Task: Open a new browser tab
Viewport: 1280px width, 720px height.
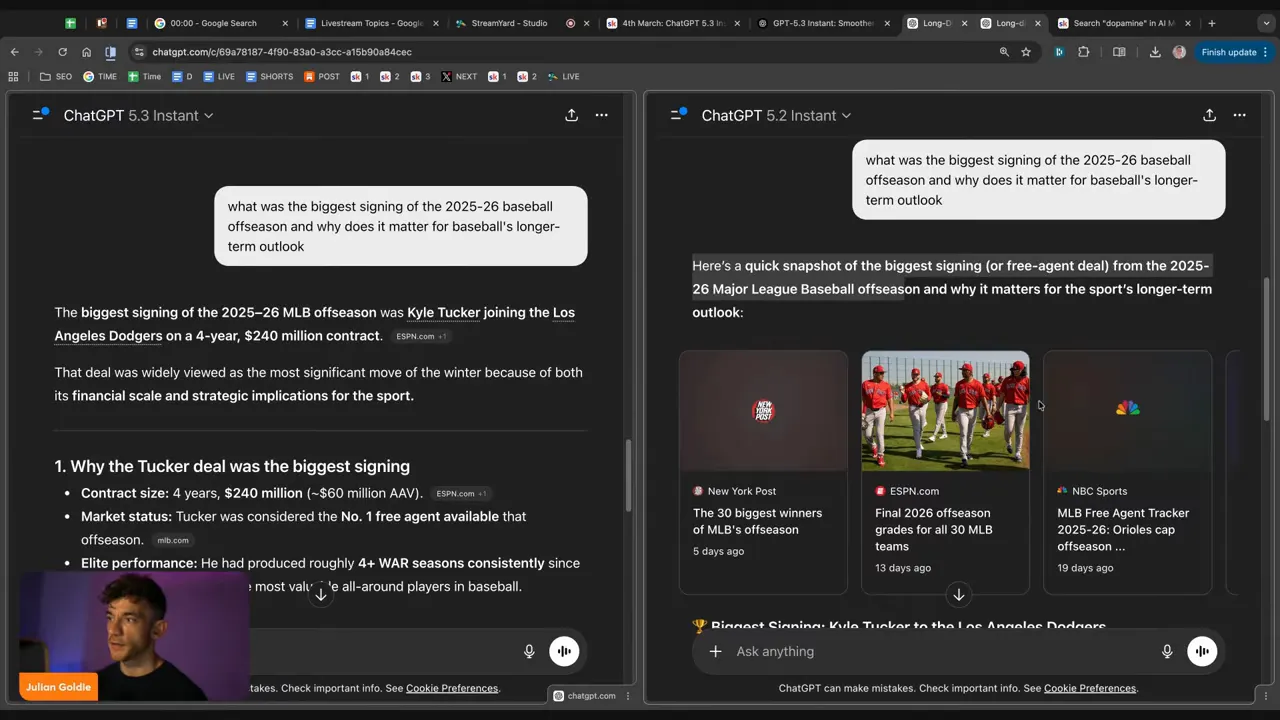Action: (1211, 23)
